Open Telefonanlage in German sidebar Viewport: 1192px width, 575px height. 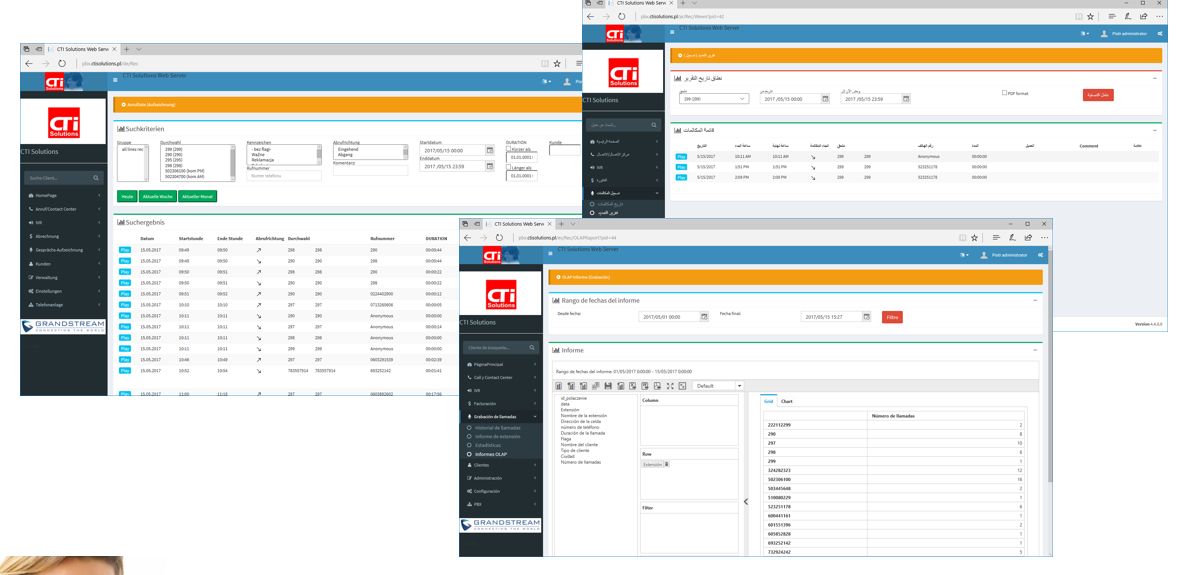tap(65, 304)
